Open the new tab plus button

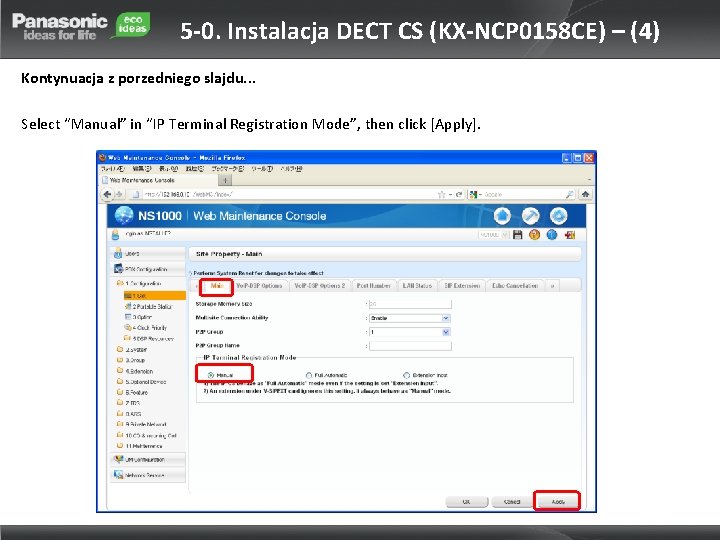tap(225, 180)
